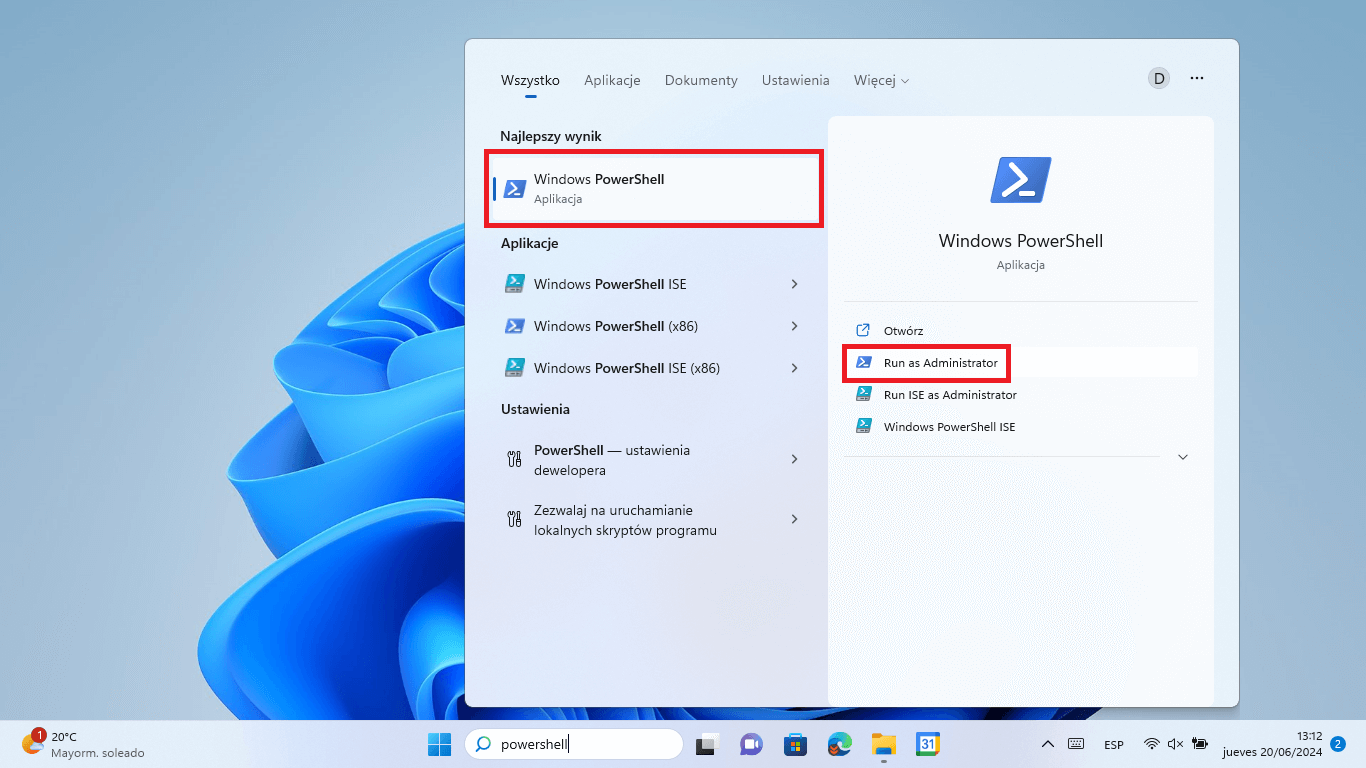Expand the local scripts setting arrow
1366x768 pixels.
(795, 519)
